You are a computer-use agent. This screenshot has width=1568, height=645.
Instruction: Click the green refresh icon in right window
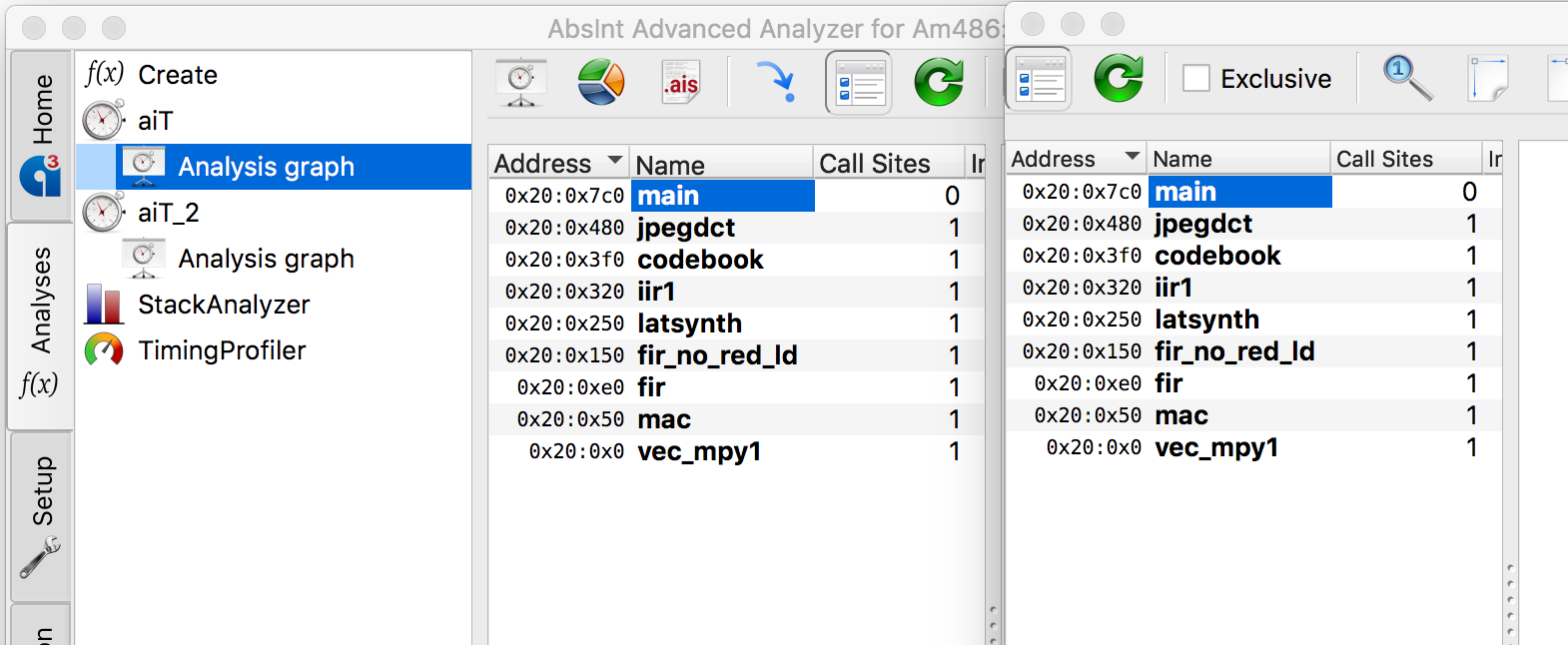click(x=1119, y=78)
